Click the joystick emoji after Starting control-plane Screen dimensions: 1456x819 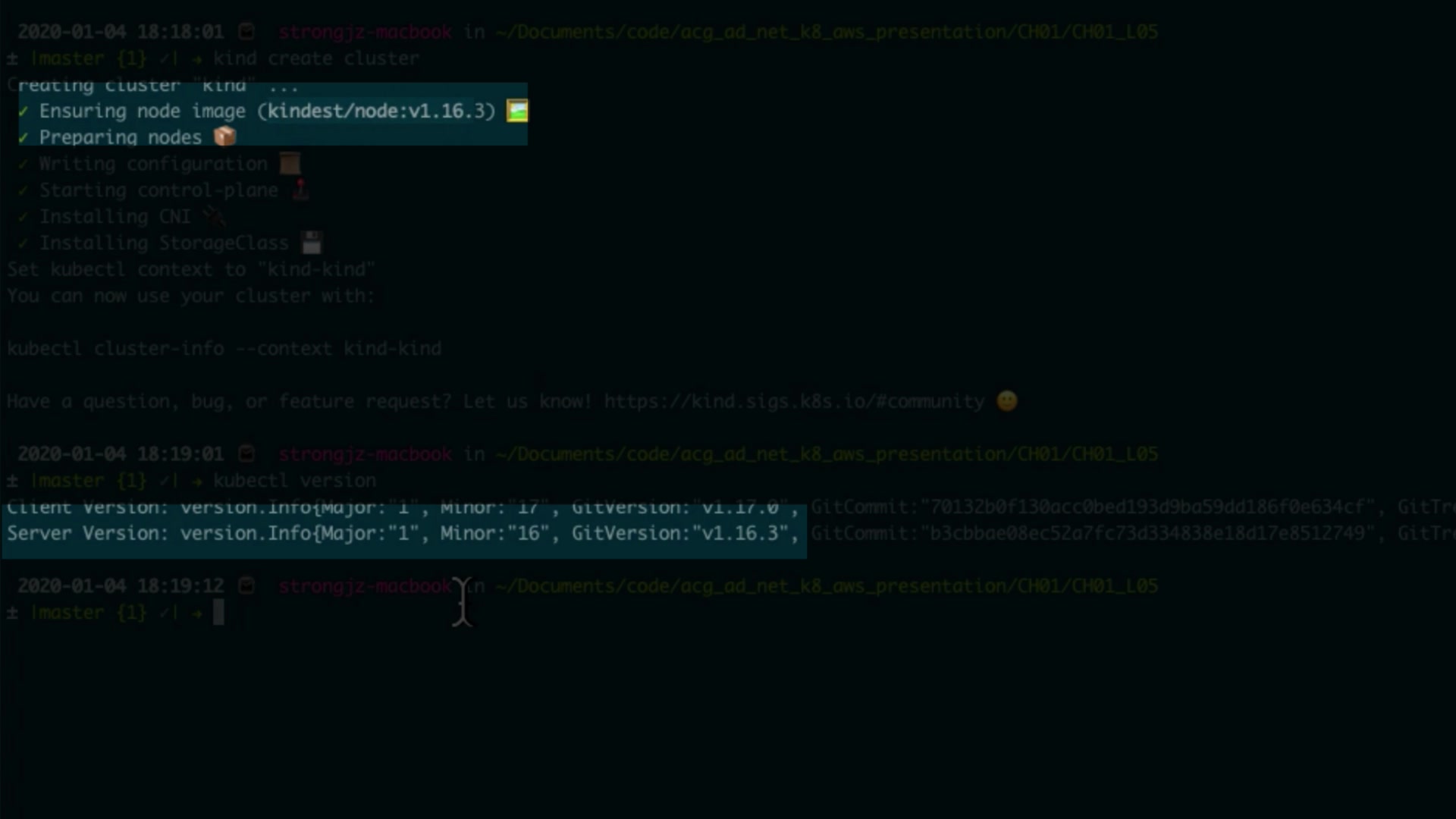(300, 190)
